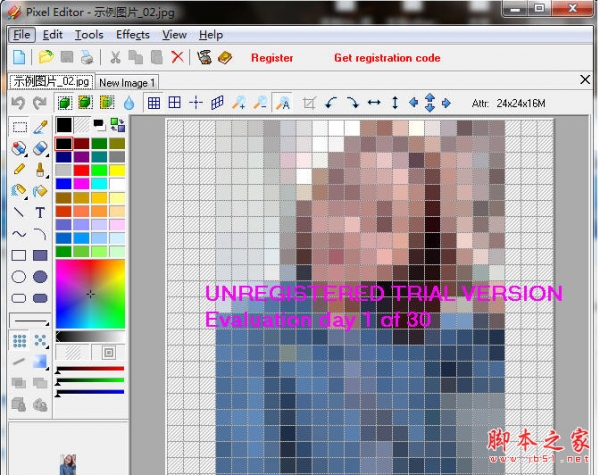This screenshot has height=475, width=600.
Task: Shift image left with blue arrow
Action: (413, 103)
